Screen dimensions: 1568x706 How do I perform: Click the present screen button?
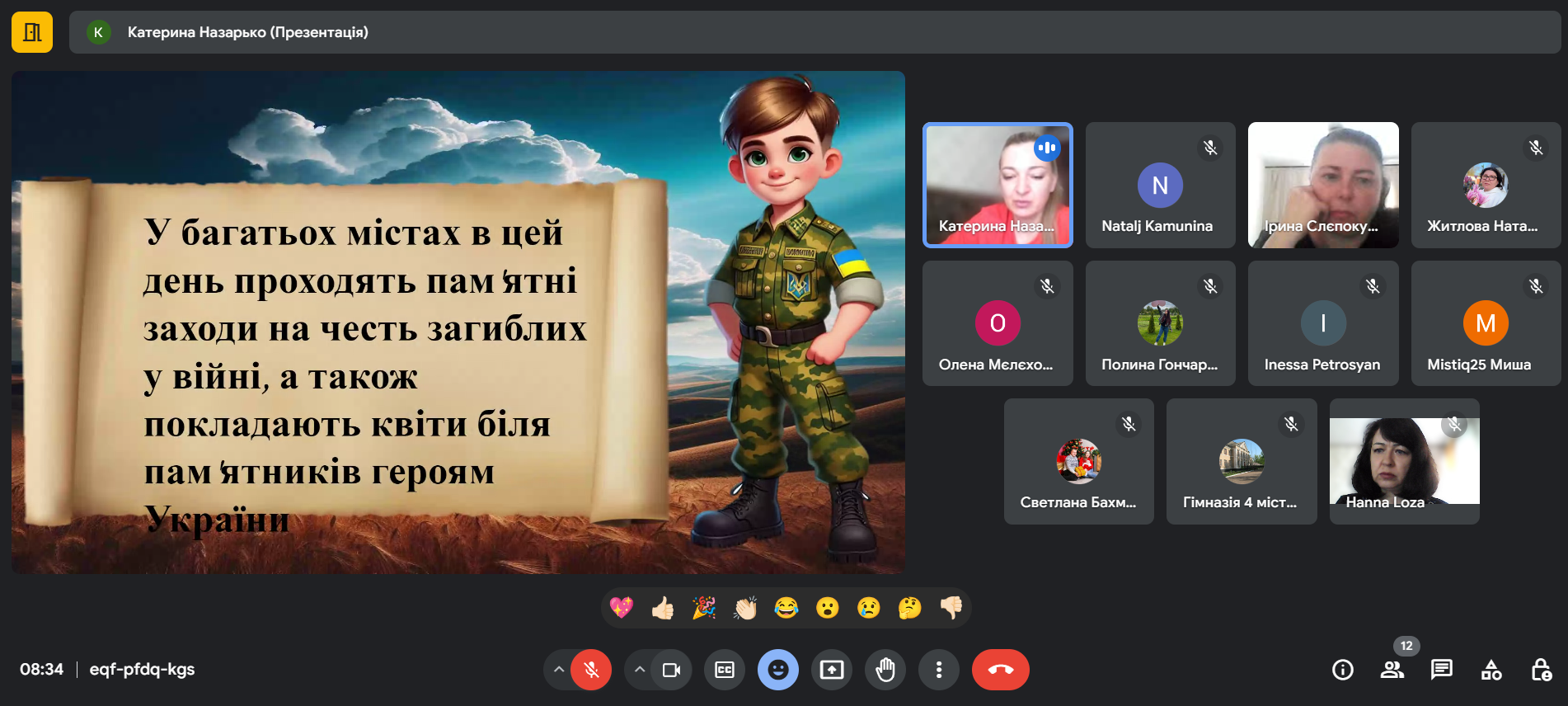point(831,670)
